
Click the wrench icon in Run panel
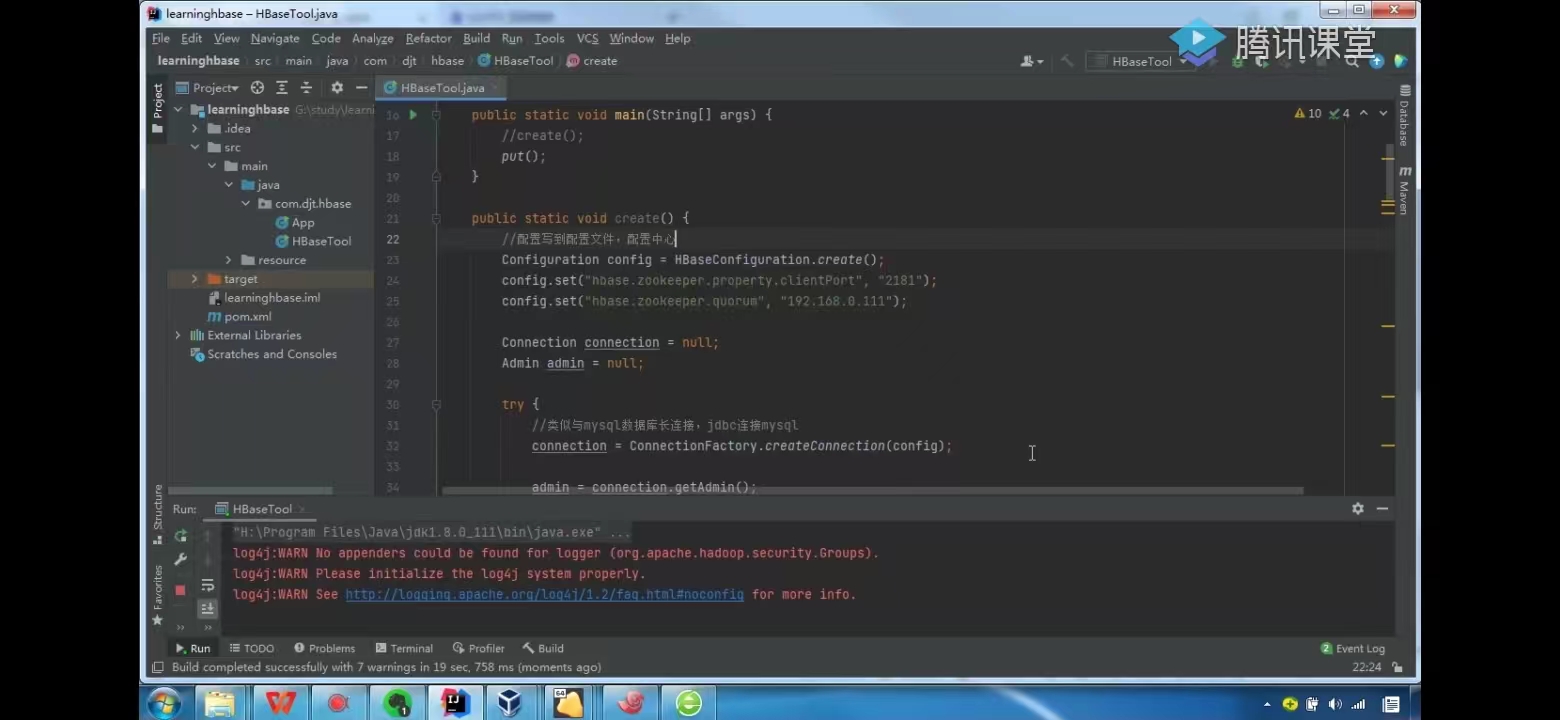click(x=181, y=560)
